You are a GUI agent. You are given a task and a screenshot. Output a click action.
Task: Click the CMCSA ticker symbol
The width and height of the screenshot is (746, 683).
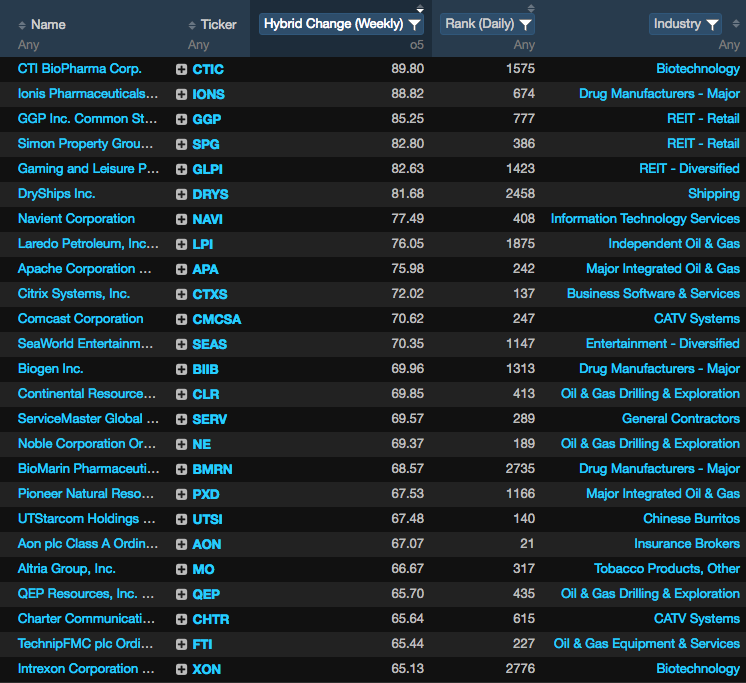(x=216, y=319)
